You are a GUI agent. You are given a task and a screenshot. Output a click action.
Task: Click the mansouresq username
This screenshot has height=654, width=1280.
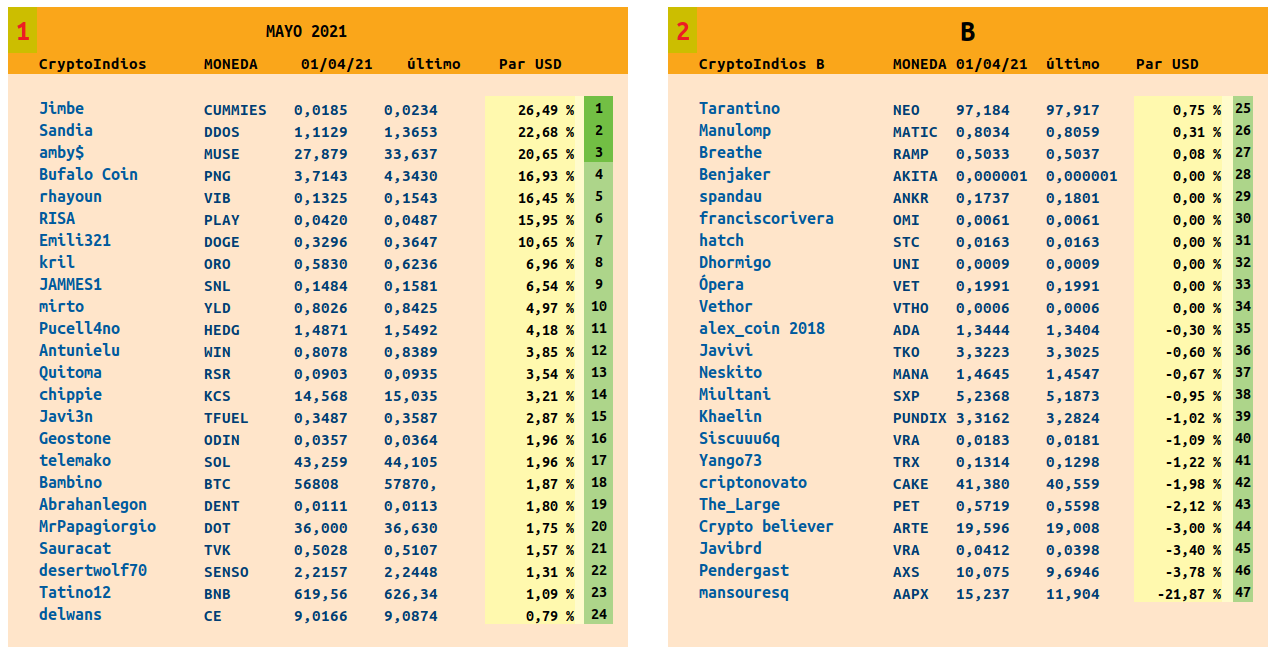[743, 592]
